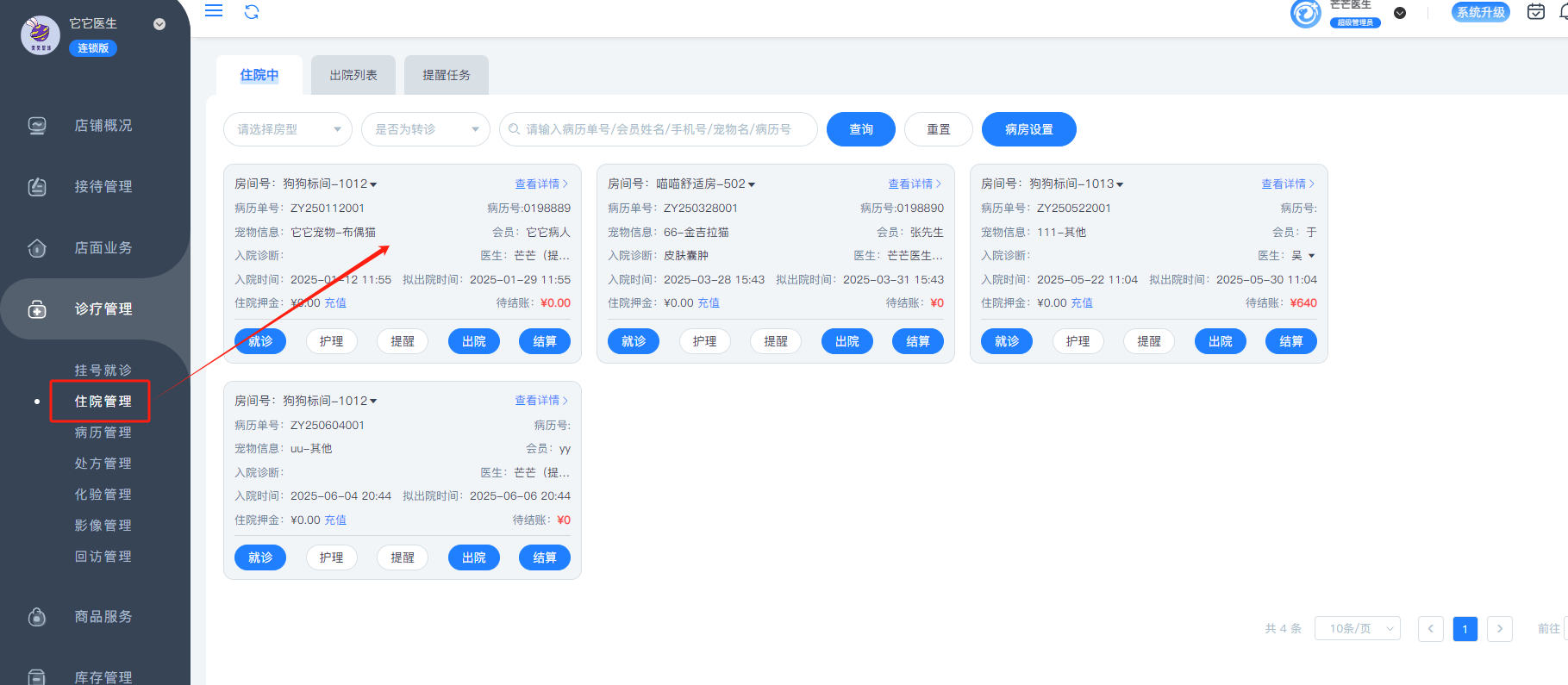Image resolution: width=1568 pixels, height=685 pixels.
Task: Click 就诊 on card ZY250328001
Action: (x=634, y=341)
